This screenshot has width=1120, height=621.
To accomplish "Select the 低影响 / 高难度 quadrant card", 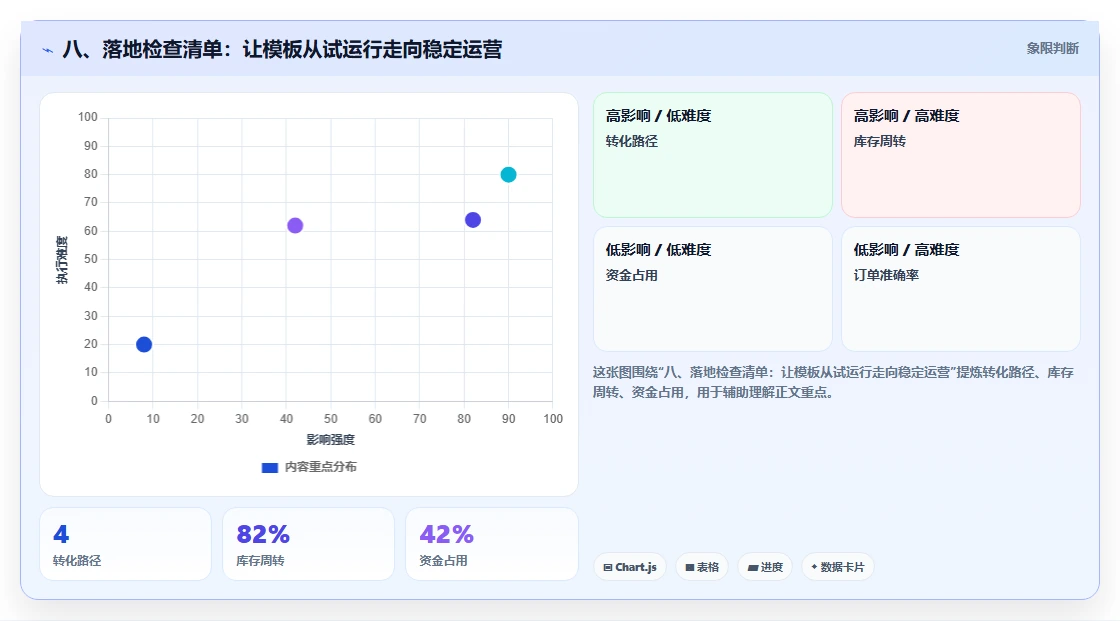I will (961, 289).
